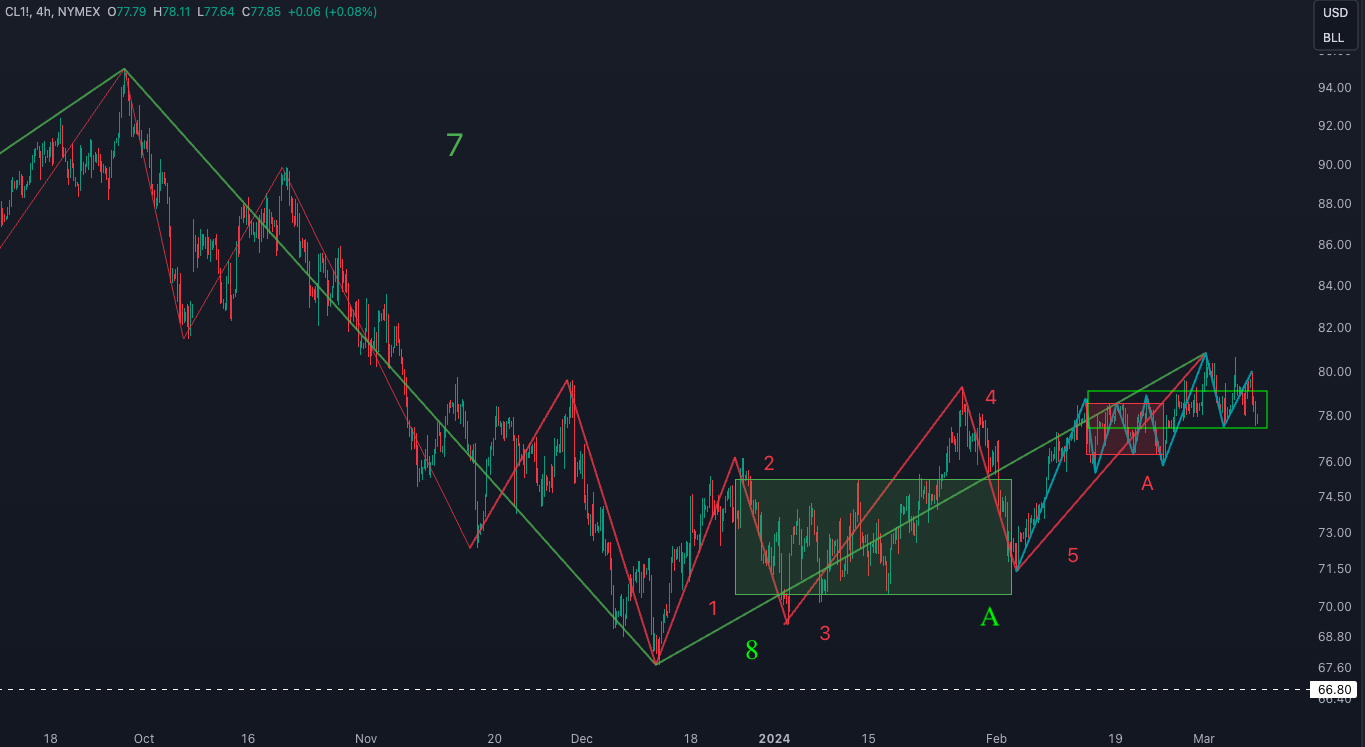Select the red wave label 1
Image resolution: width=1365 pixels, height=747 pixels.
click(x=713, y=608)
